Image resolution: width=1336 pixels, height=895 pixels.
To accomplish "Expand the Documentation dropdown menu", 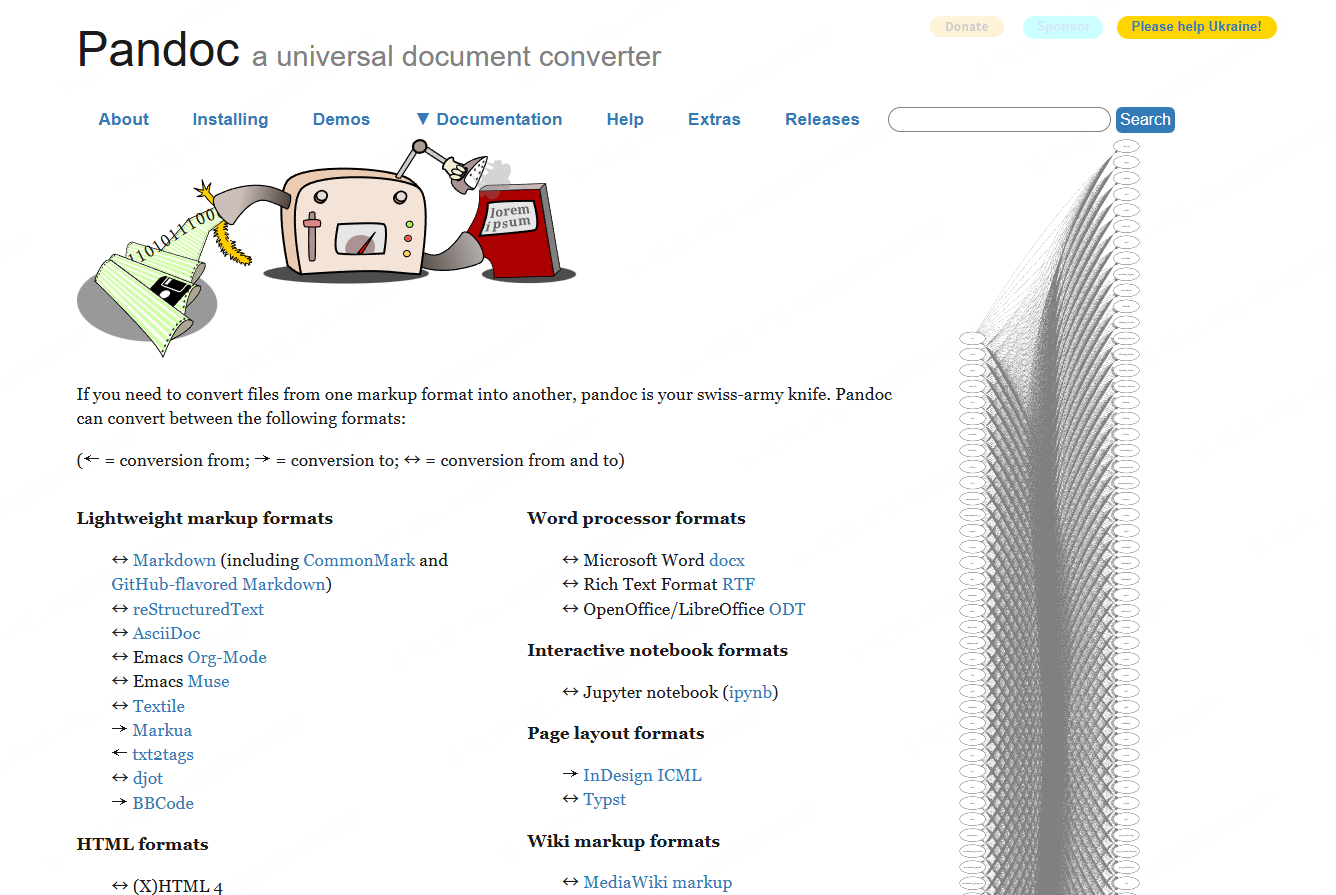I will [489, 119].
